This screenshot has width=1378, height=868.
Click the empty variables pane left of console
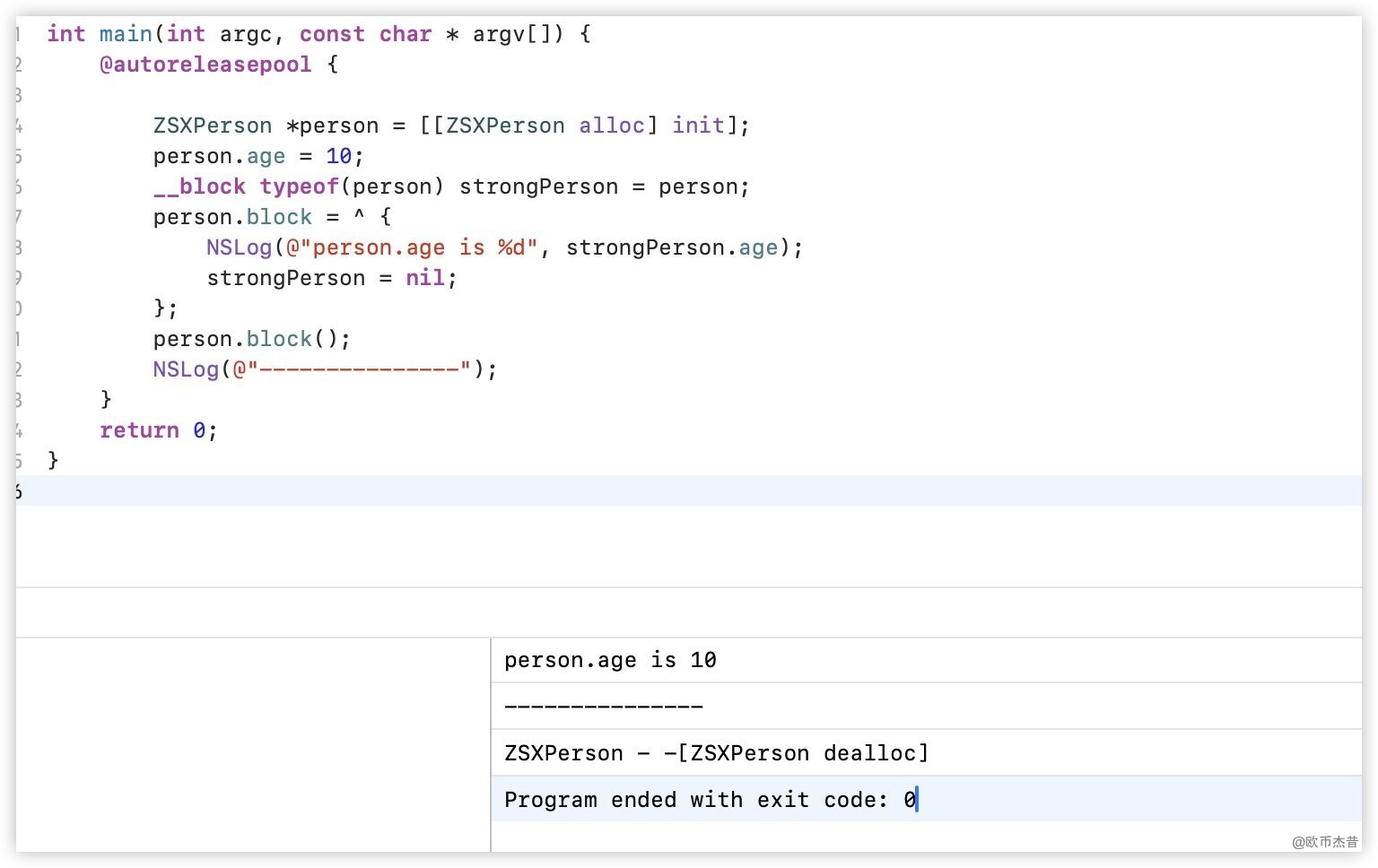pos(253,744)
